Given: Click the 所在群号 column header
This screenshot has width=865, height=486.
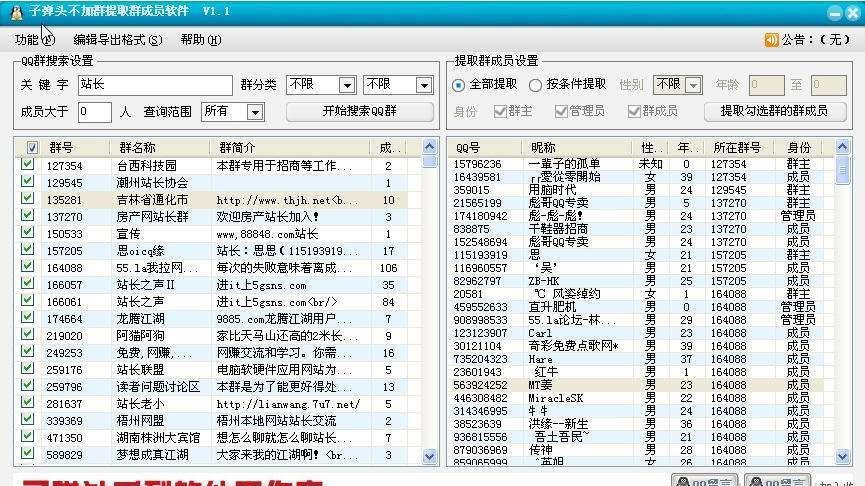Looking at the screenshot, I should [x=737, y=148].
